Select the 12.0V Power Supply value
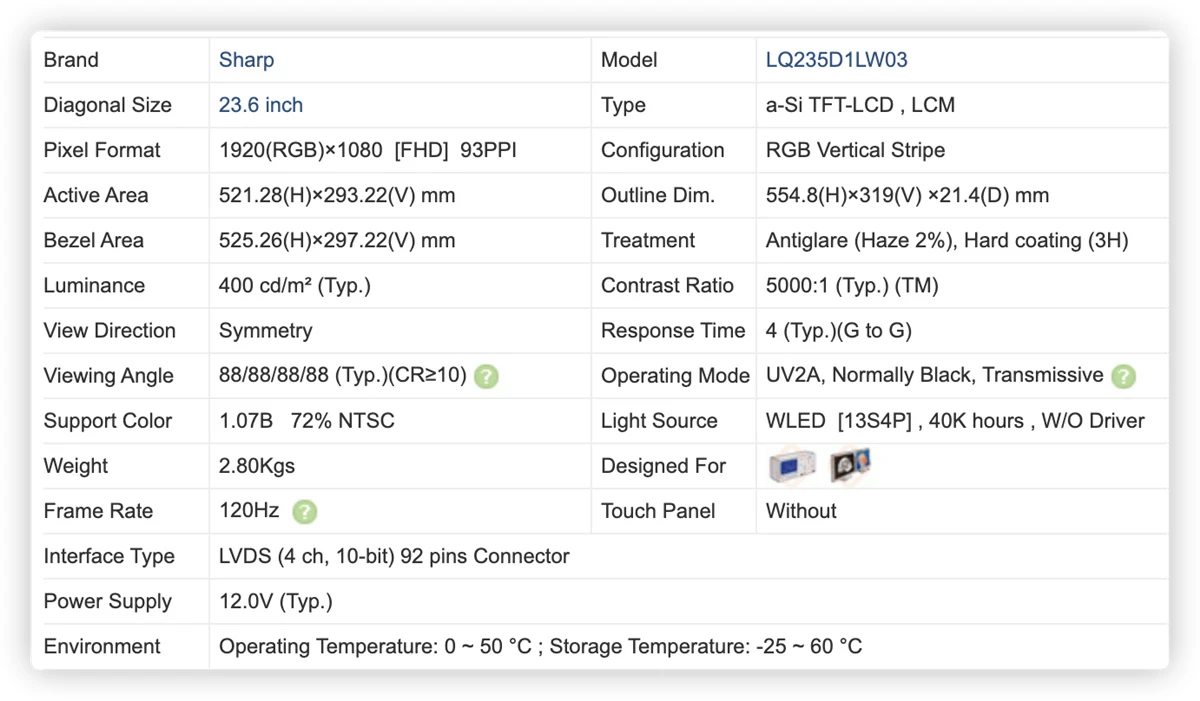 pyautogui.click(x=276, y=601)
